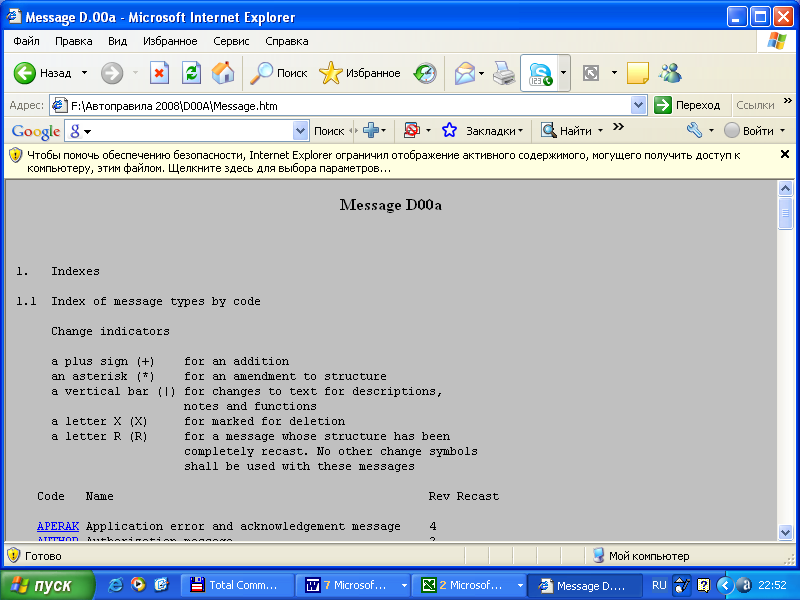Expand Google toolbar overflow chevron
Screen dimensions: 800x600
(x=618, y=127)
